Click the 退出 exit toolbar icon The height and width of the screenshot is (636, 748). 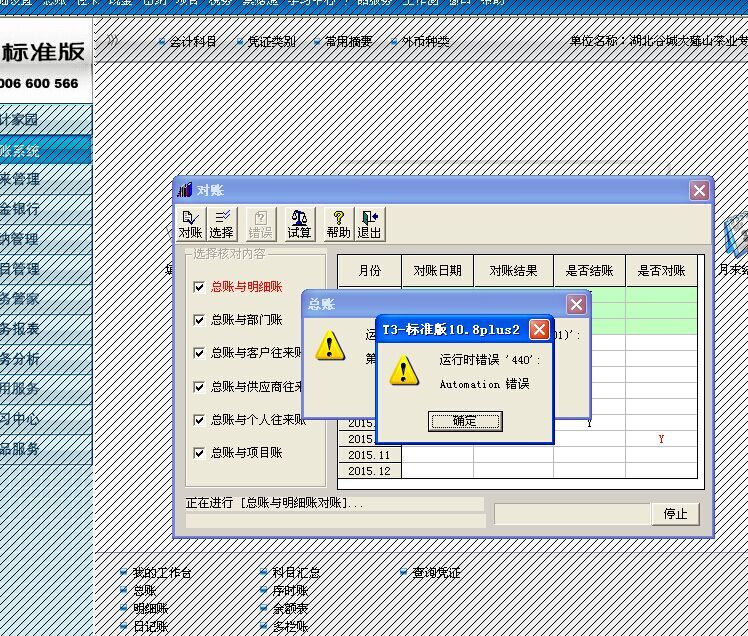point(369,224)
